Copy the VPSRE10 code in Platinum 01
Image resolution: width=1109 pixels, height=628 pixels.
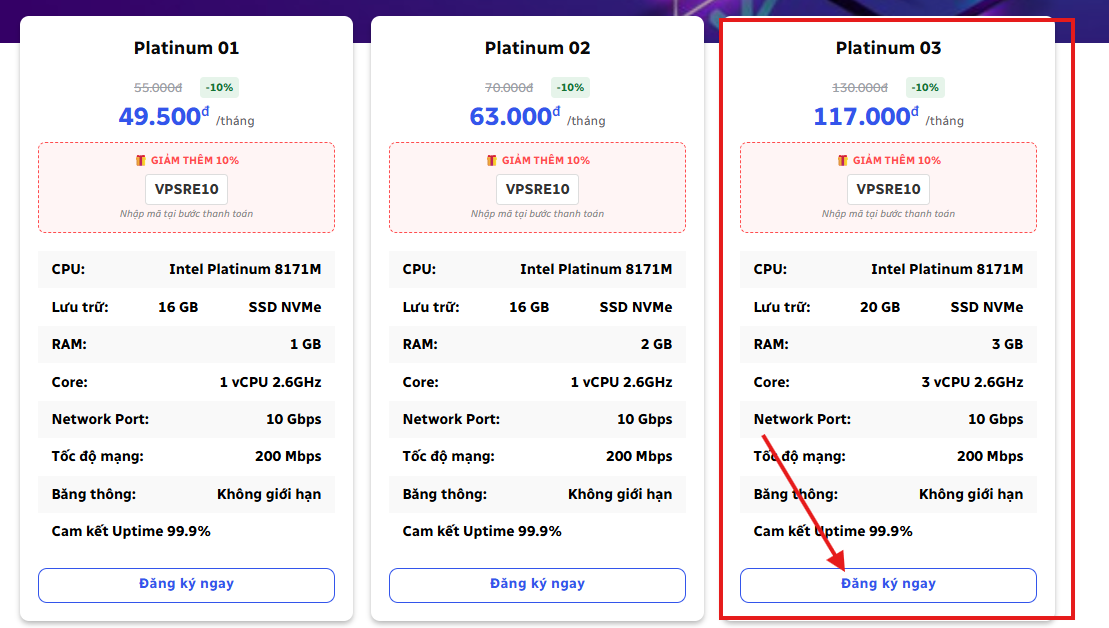[x=187, y=189]
